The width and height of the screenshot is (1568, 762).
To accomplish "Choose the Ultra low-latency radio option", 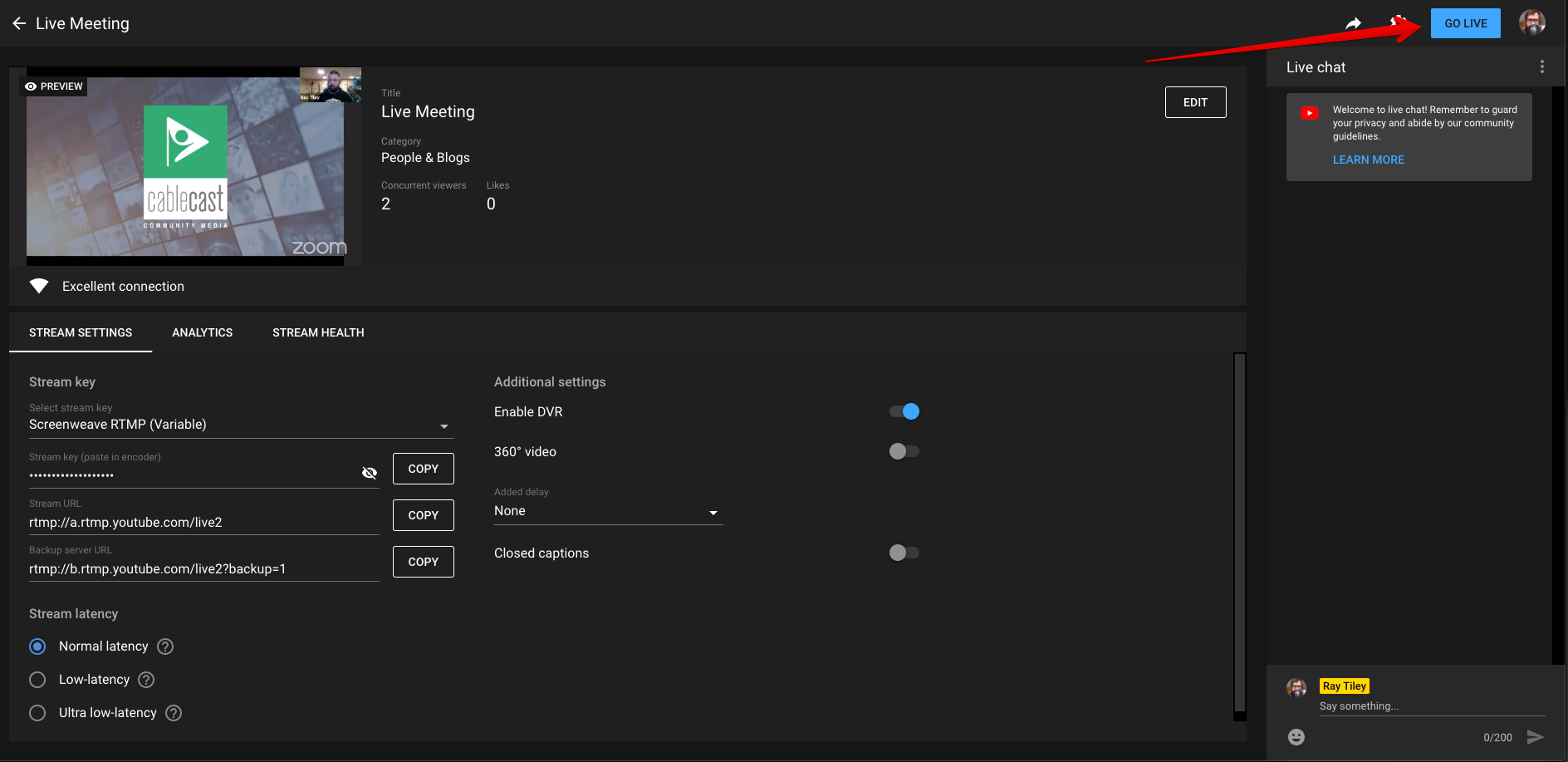I will tap(37, 713).
